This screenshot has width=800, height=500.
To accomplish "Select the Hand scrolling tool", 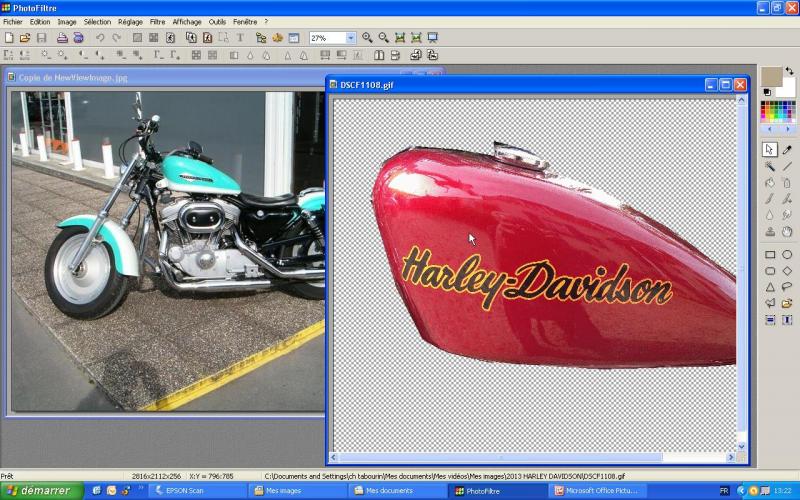I will 787,232.
